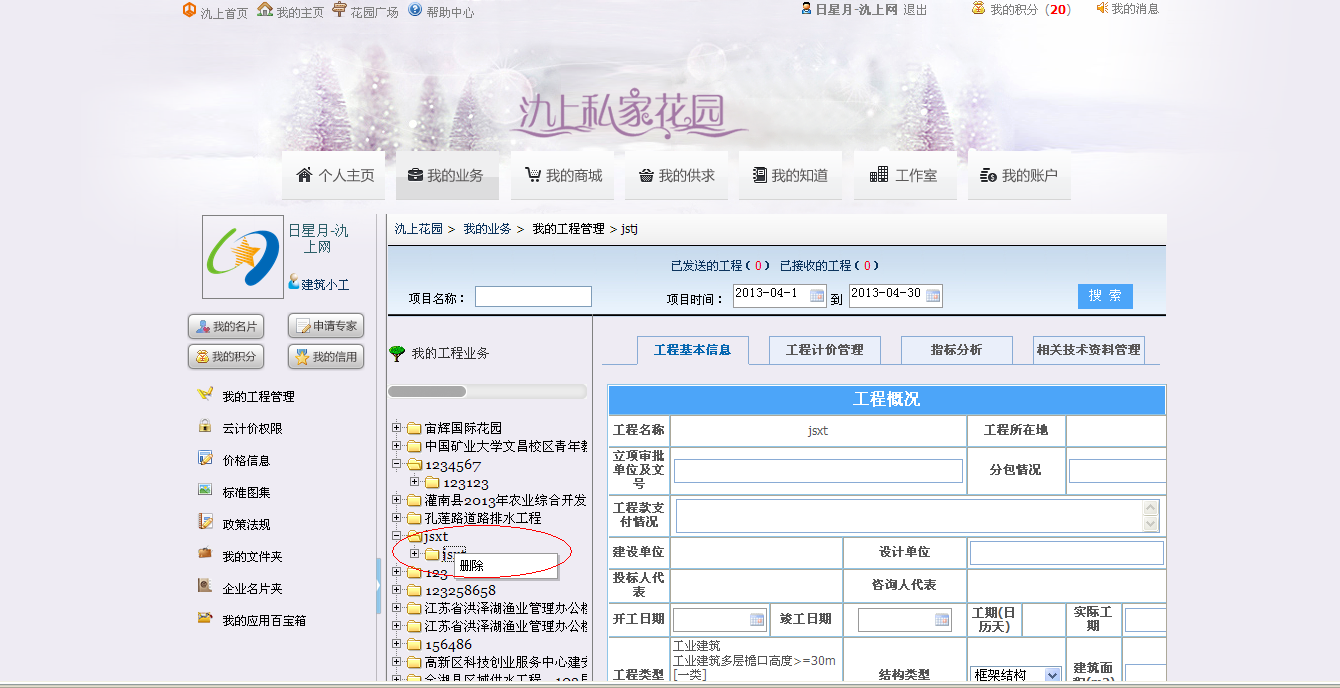Click 申请专家 button

tap(326, 327)
